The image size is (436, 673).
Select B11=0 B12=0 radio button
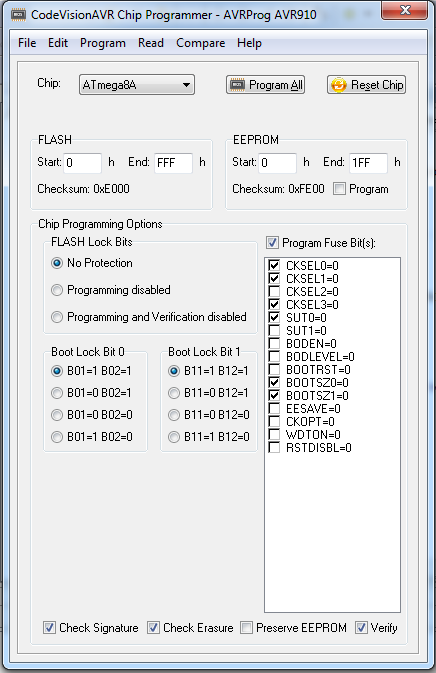point(173,415)
